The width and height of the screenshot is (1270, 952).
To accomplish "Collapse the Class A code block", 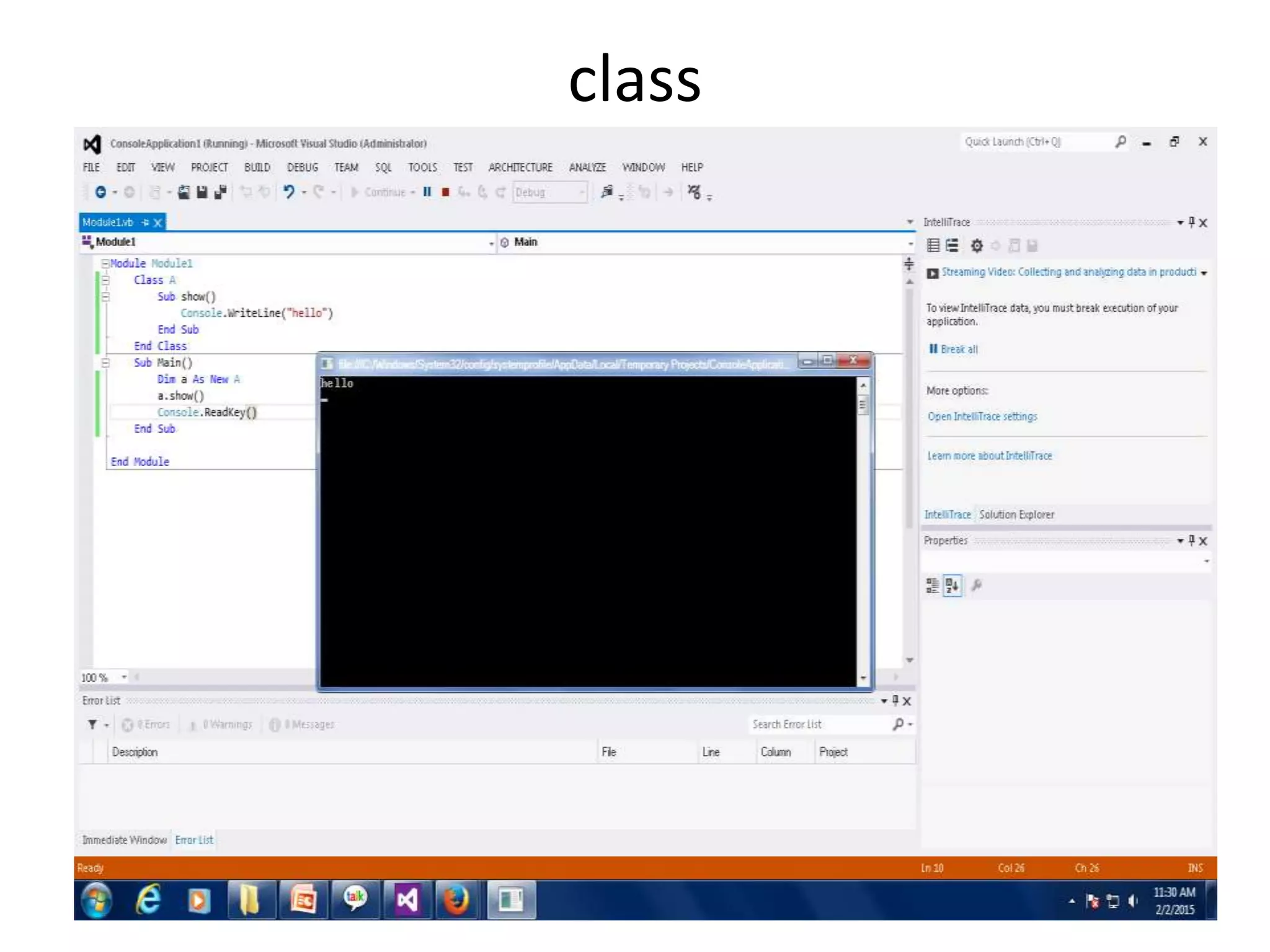I will [x=105, y=280].
